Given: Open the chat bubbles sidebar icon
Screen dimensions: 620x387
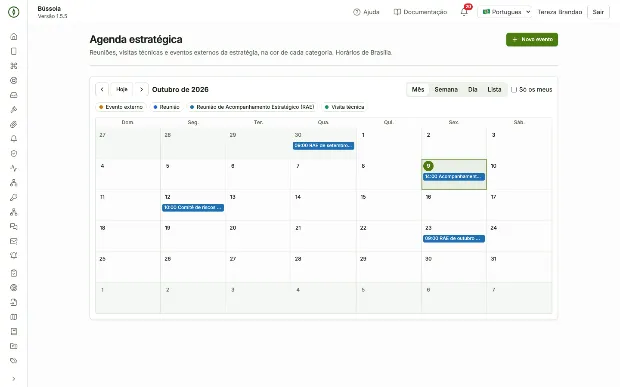Looking at the screenshot, I should pos(13,227).
